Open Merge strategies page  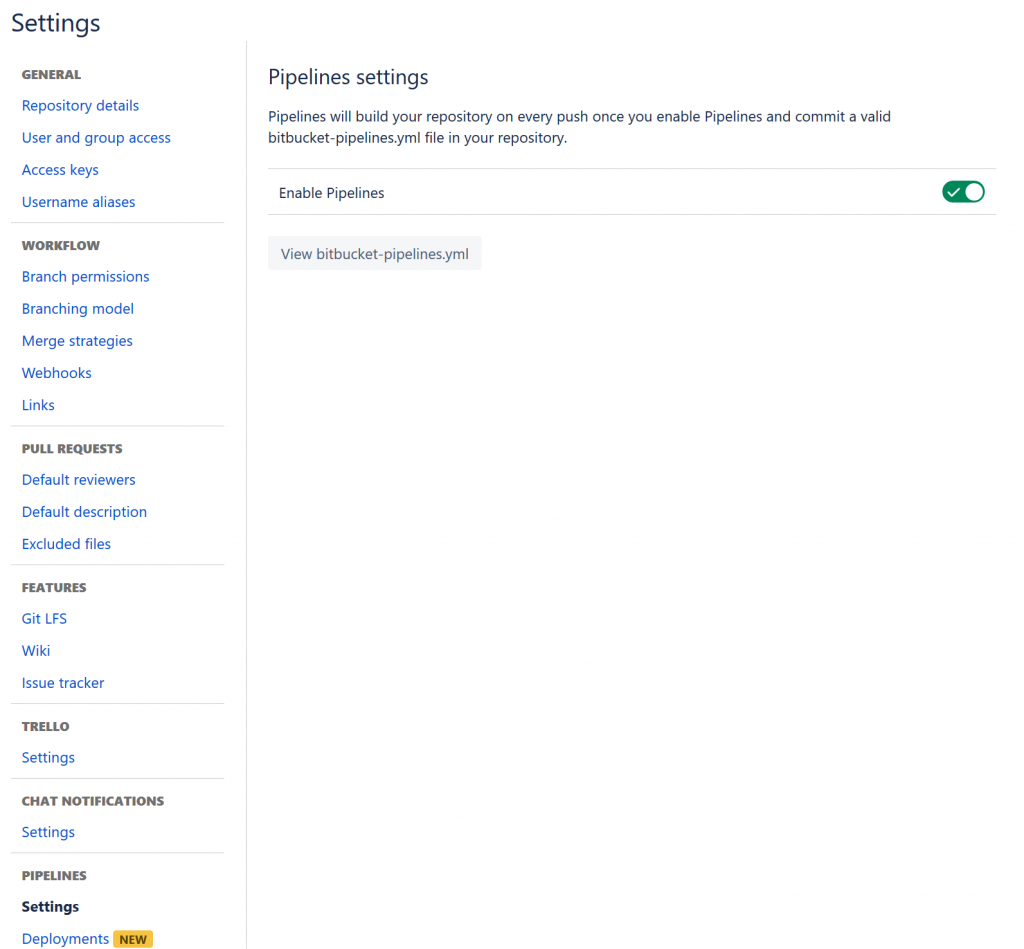77,340
